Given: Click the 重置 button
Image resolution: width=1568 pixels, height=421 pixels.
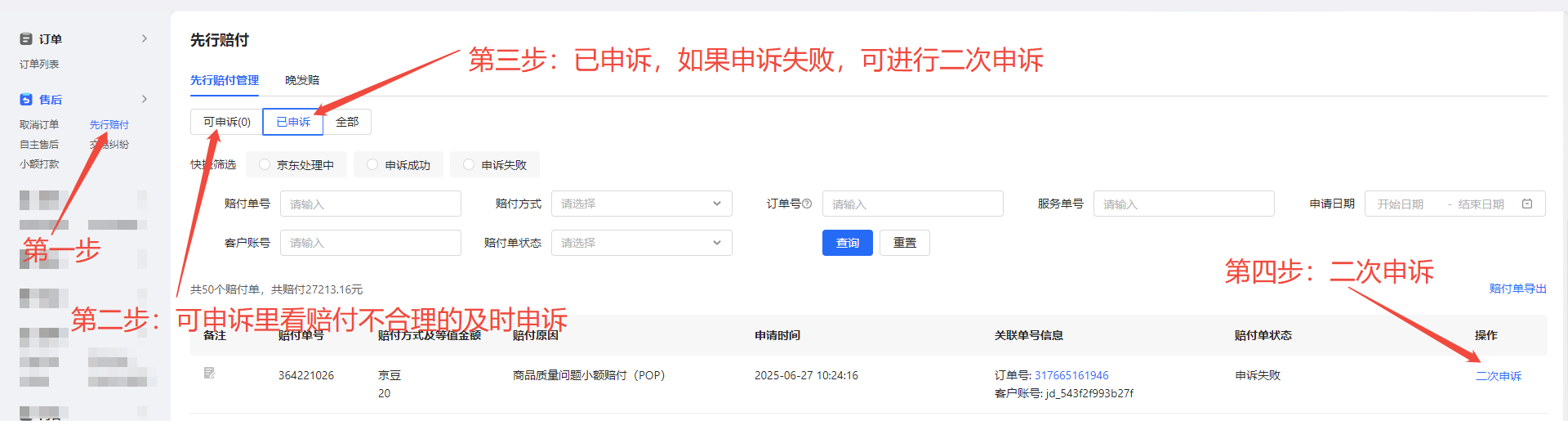Looking at the screenshot, I should click(x=904, y=243).
